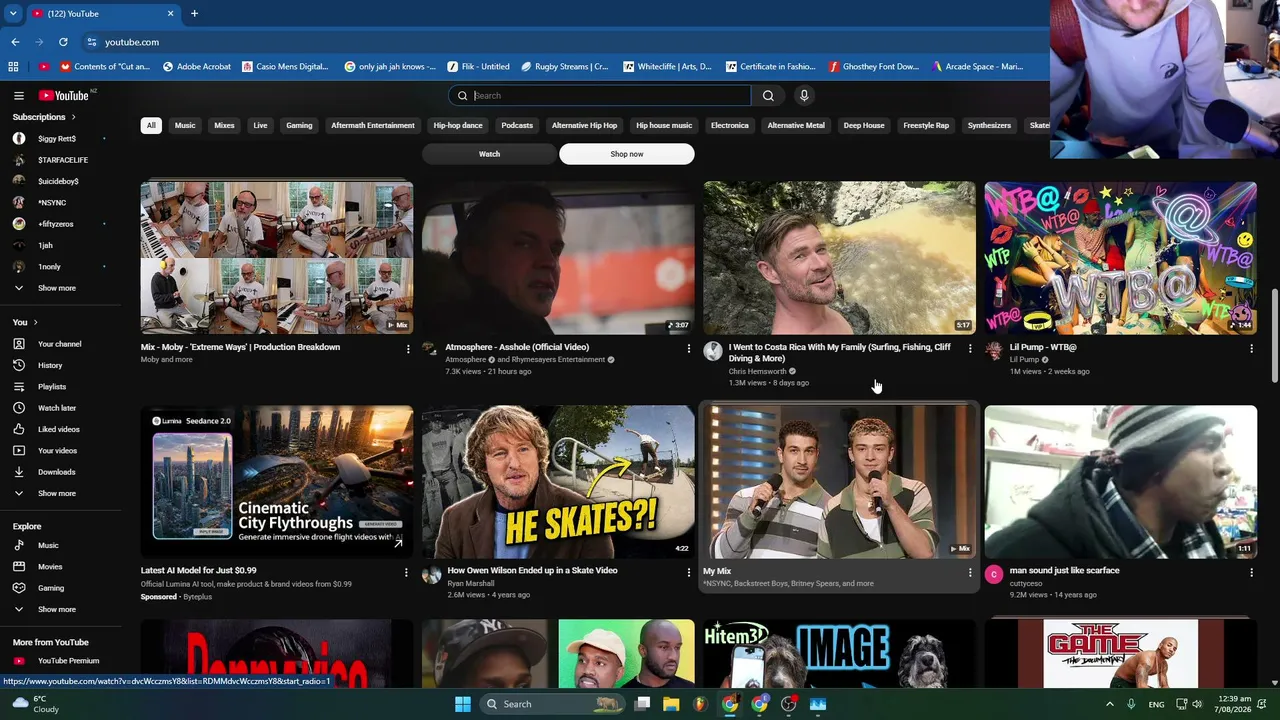The width and height of the screenshot is (1280, 720).
Task: Open the Siggy Rett$ subscription channel
Action: tap(58, 139)
